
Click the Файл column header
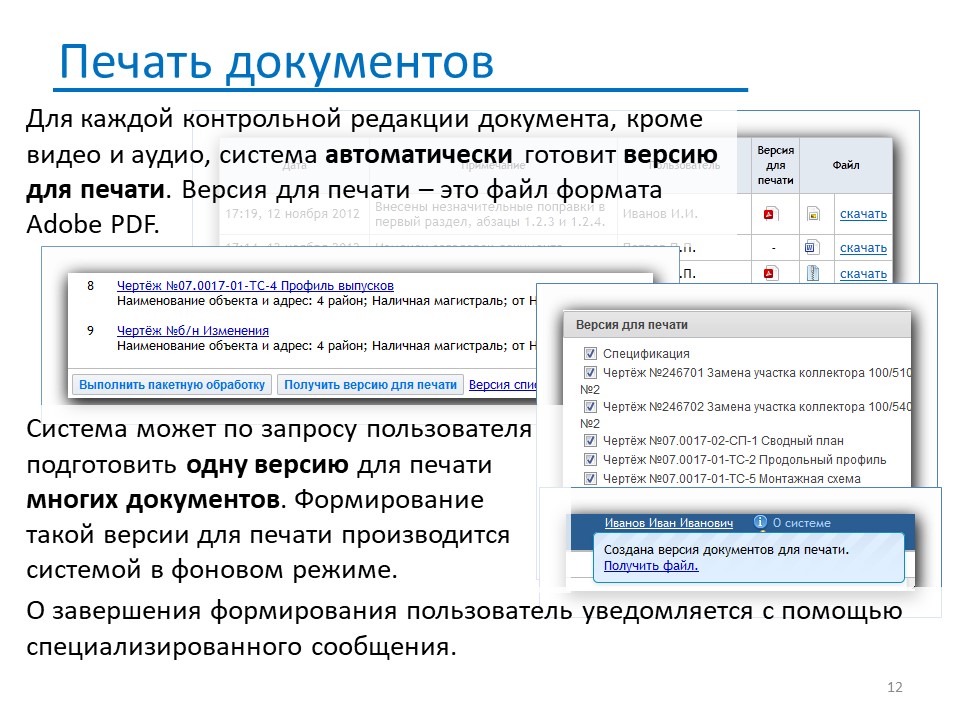click(846, 165)
